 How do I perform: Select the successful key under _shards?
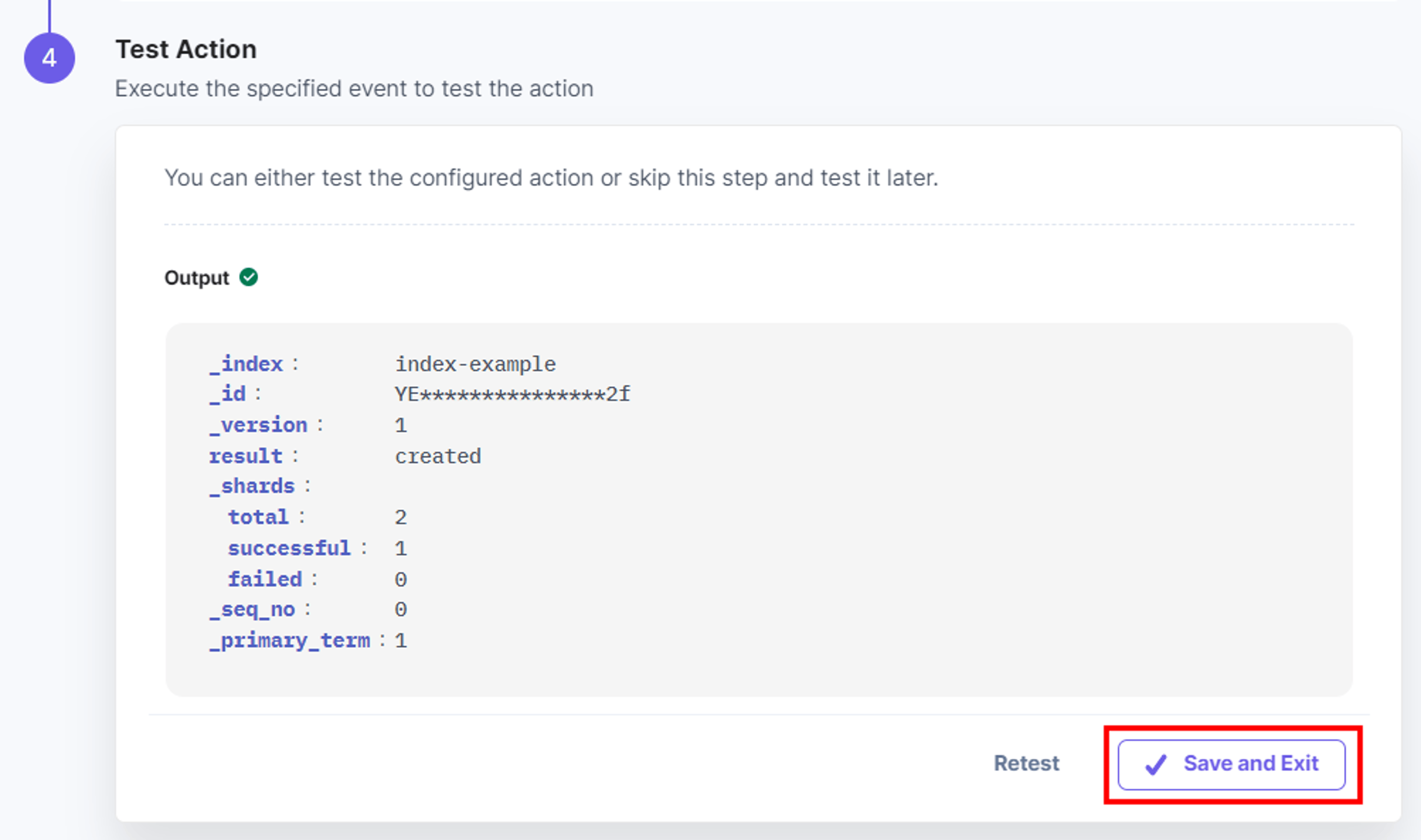289,548
